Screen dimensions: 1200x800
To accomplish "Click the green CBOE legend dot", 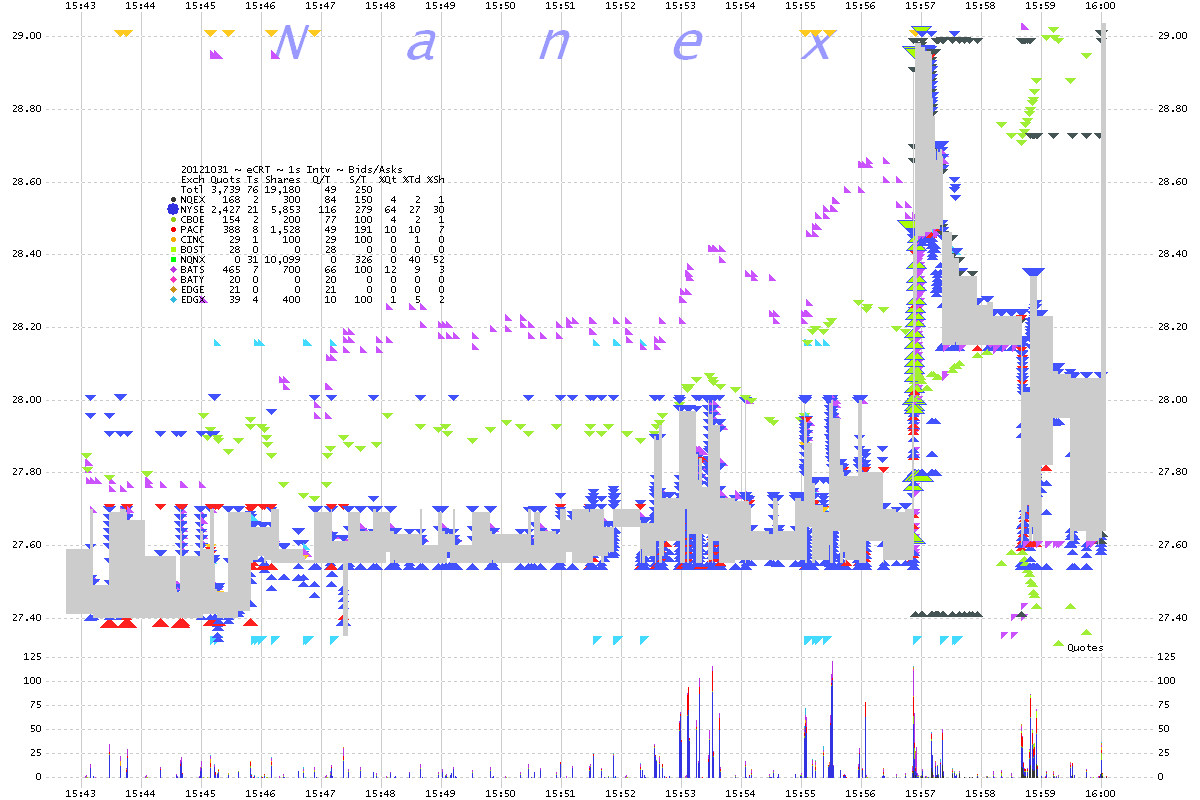I will pyautogui.click(x=174, y=219).
